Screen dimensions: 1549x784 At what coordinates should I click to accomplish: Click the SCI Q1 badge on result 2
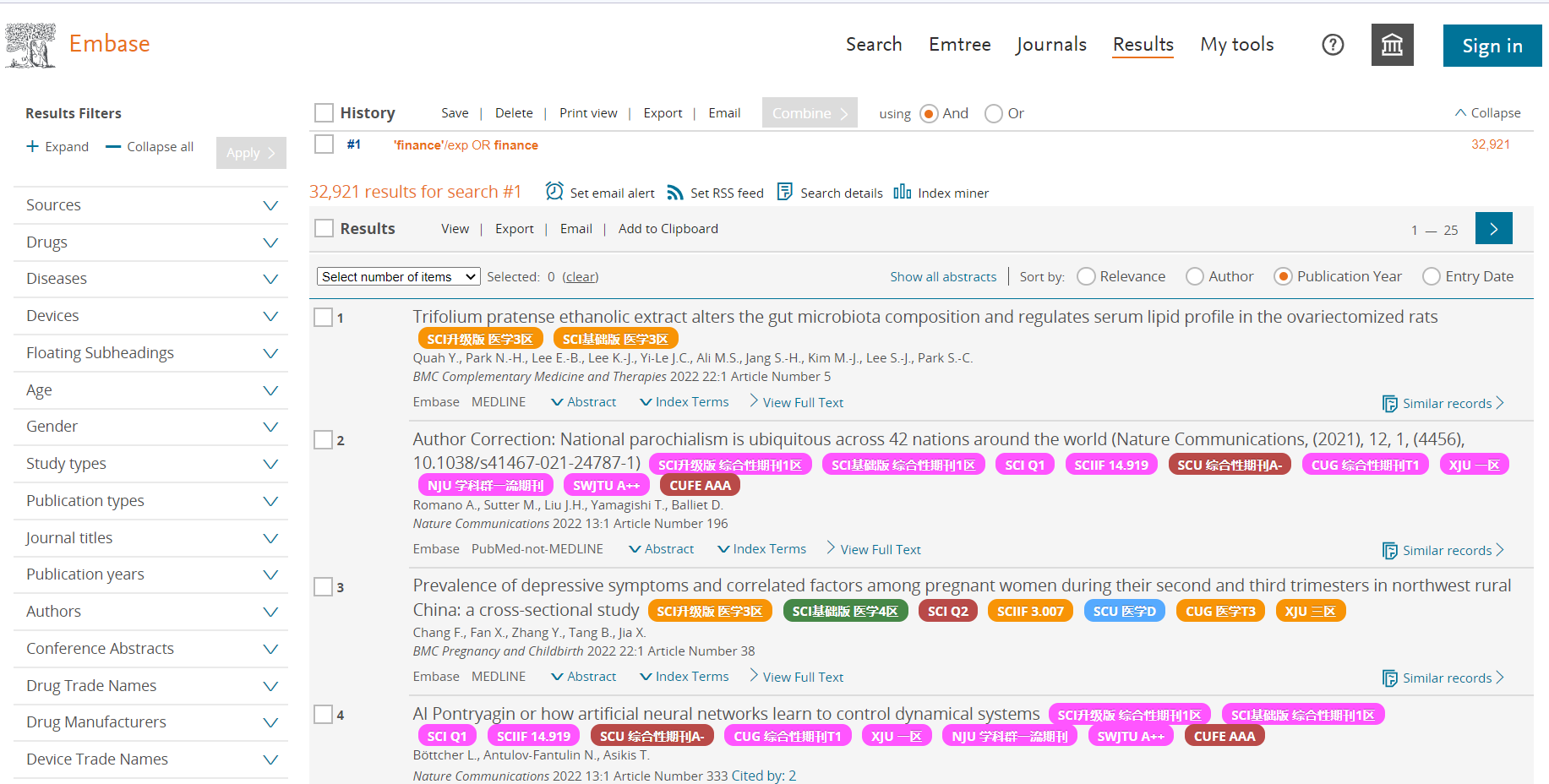pyautogui.click(x=1024, y=465)
